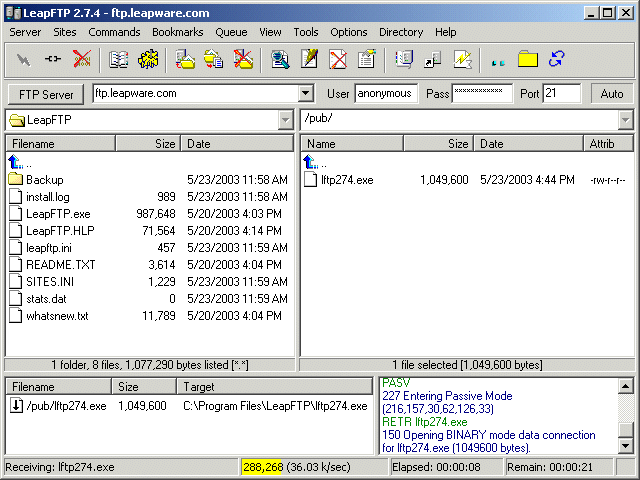Click the reconnect plug icon in toolbar
Image resolution: width=640 pixels, height=480 pixels.
click(53, 59)
